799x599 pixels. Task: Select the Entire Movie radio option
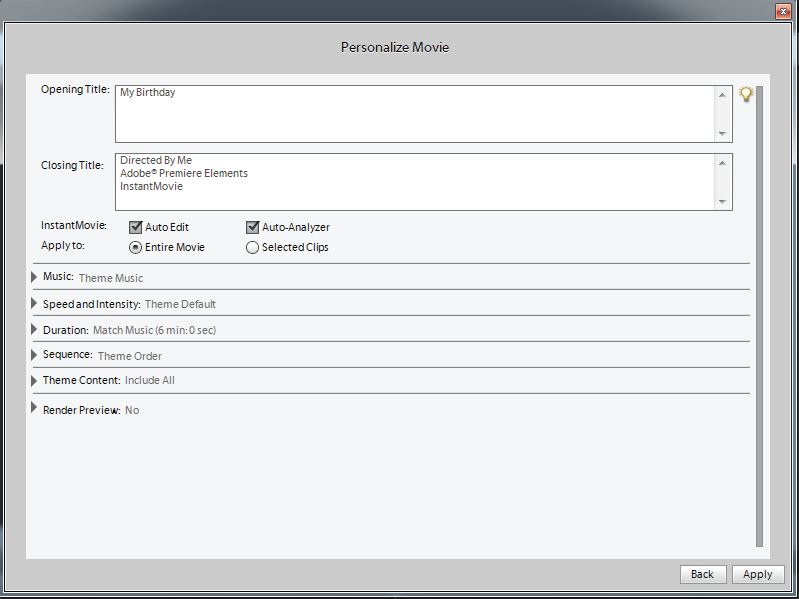click(x=135, y=247)
